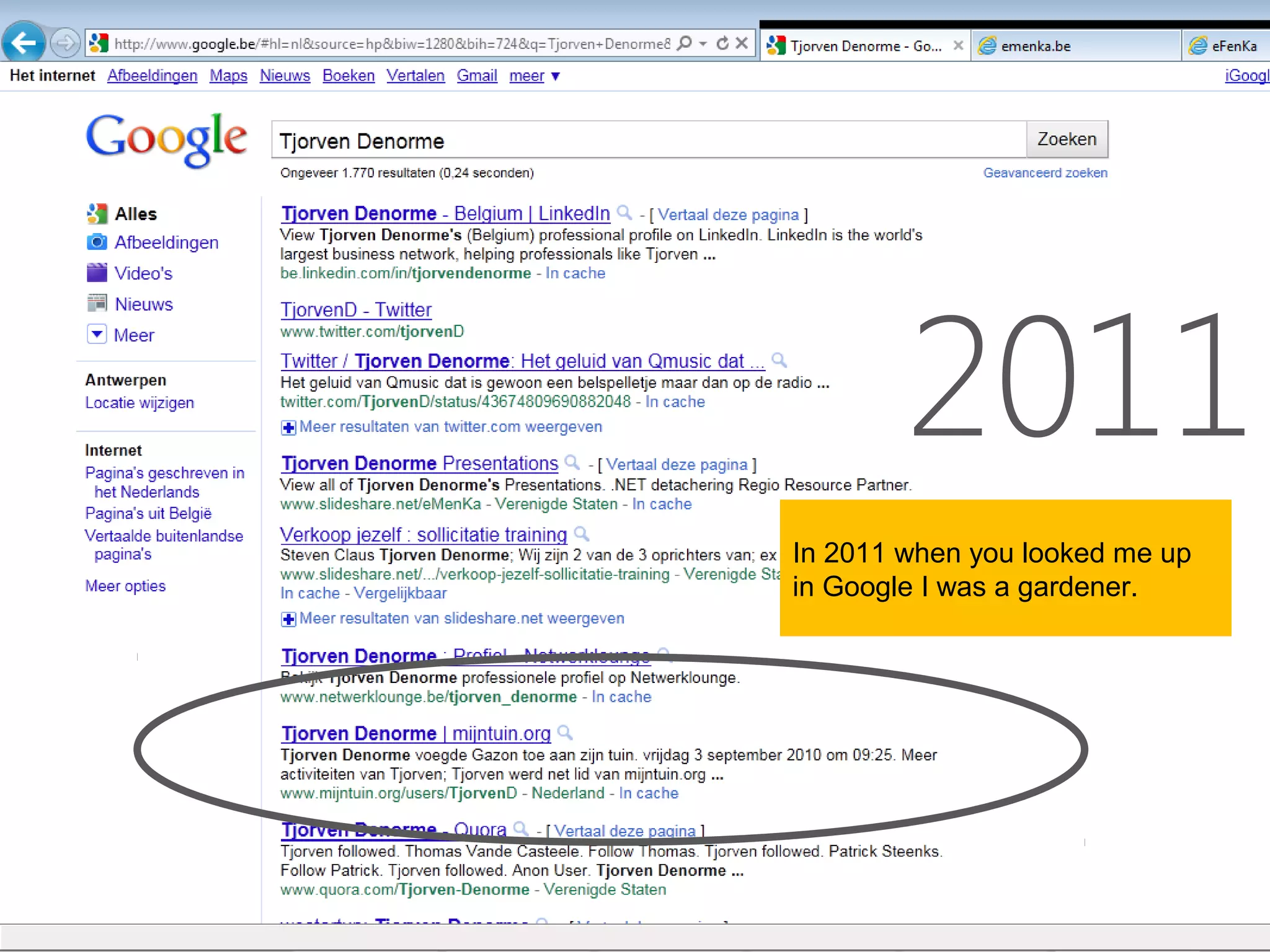1270x952 pixels.
Task: Open Tjorven Denorme Presentations result
Action: (420, 464)
